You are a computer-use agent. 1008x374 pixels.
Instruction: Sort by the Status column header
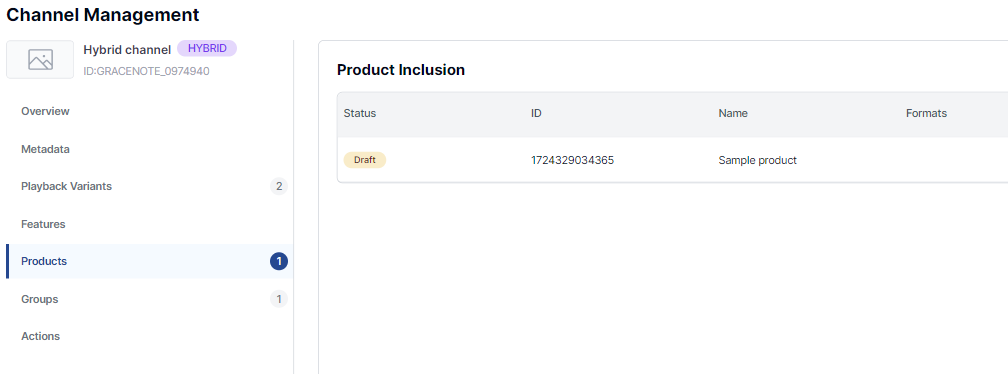click(x=360, y=113)
